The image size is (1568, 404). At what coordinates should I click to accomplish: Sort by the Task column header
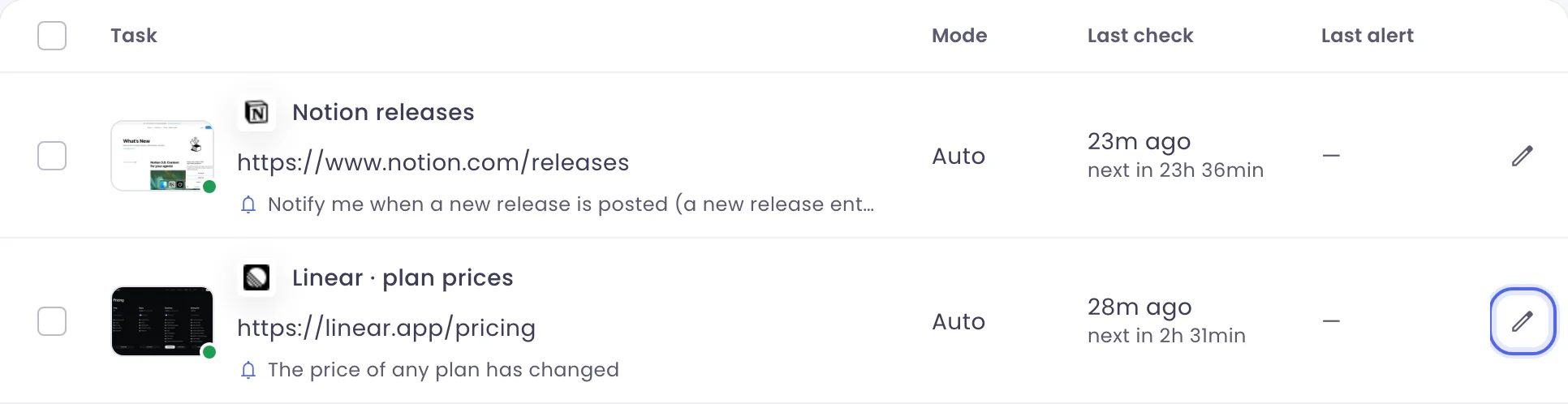point(134,36)
